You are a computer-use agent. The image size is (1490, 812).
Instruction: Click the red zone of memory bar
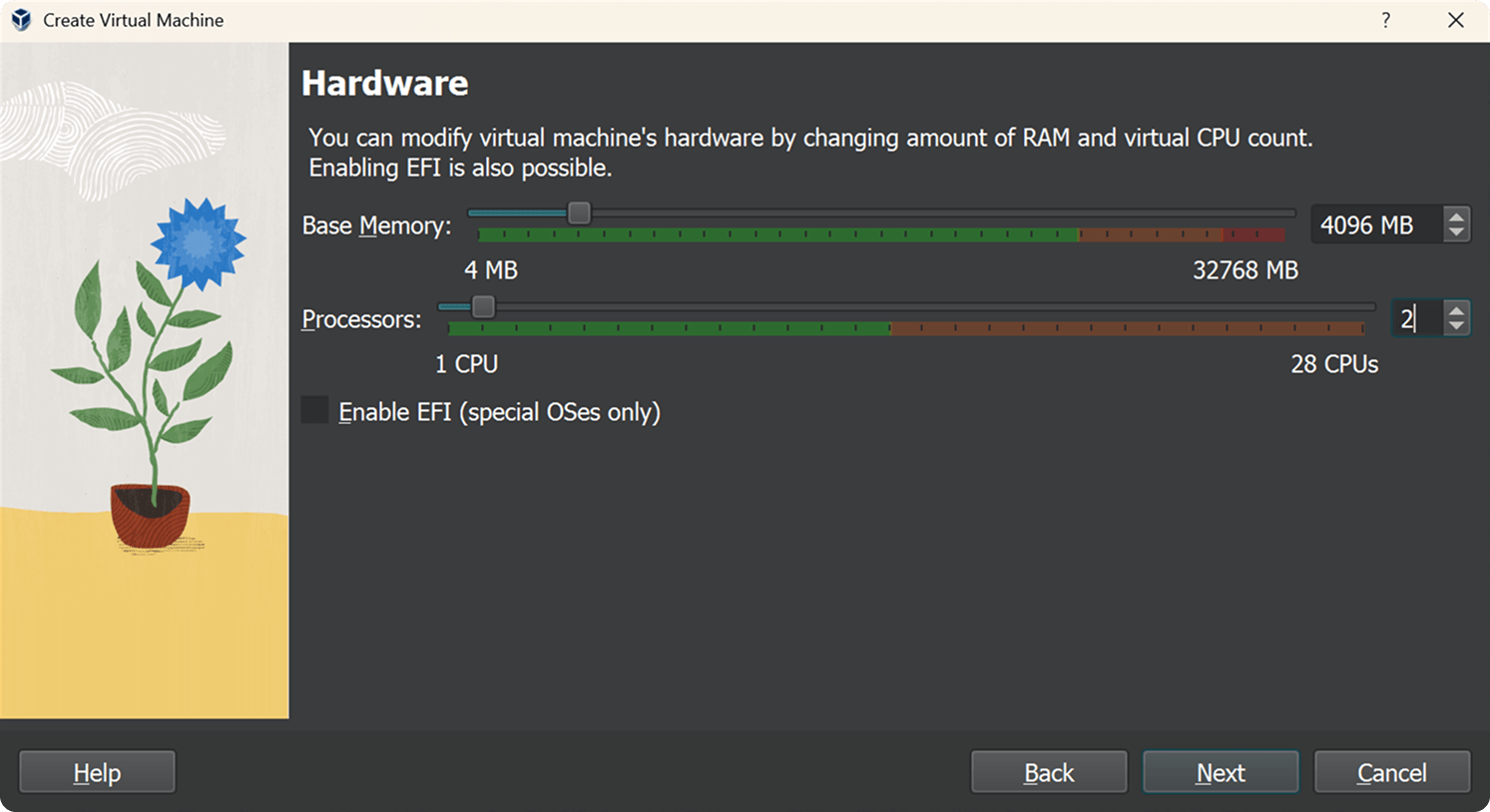[x=1254, y=235]
